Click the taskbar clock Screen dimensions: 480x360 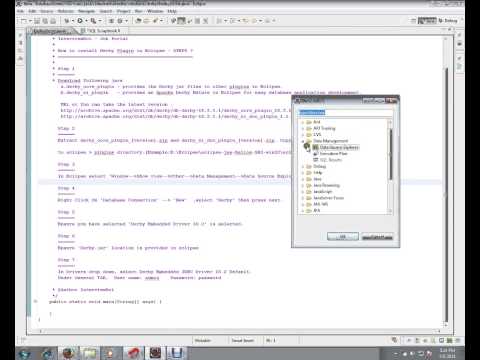coord(447,353)
